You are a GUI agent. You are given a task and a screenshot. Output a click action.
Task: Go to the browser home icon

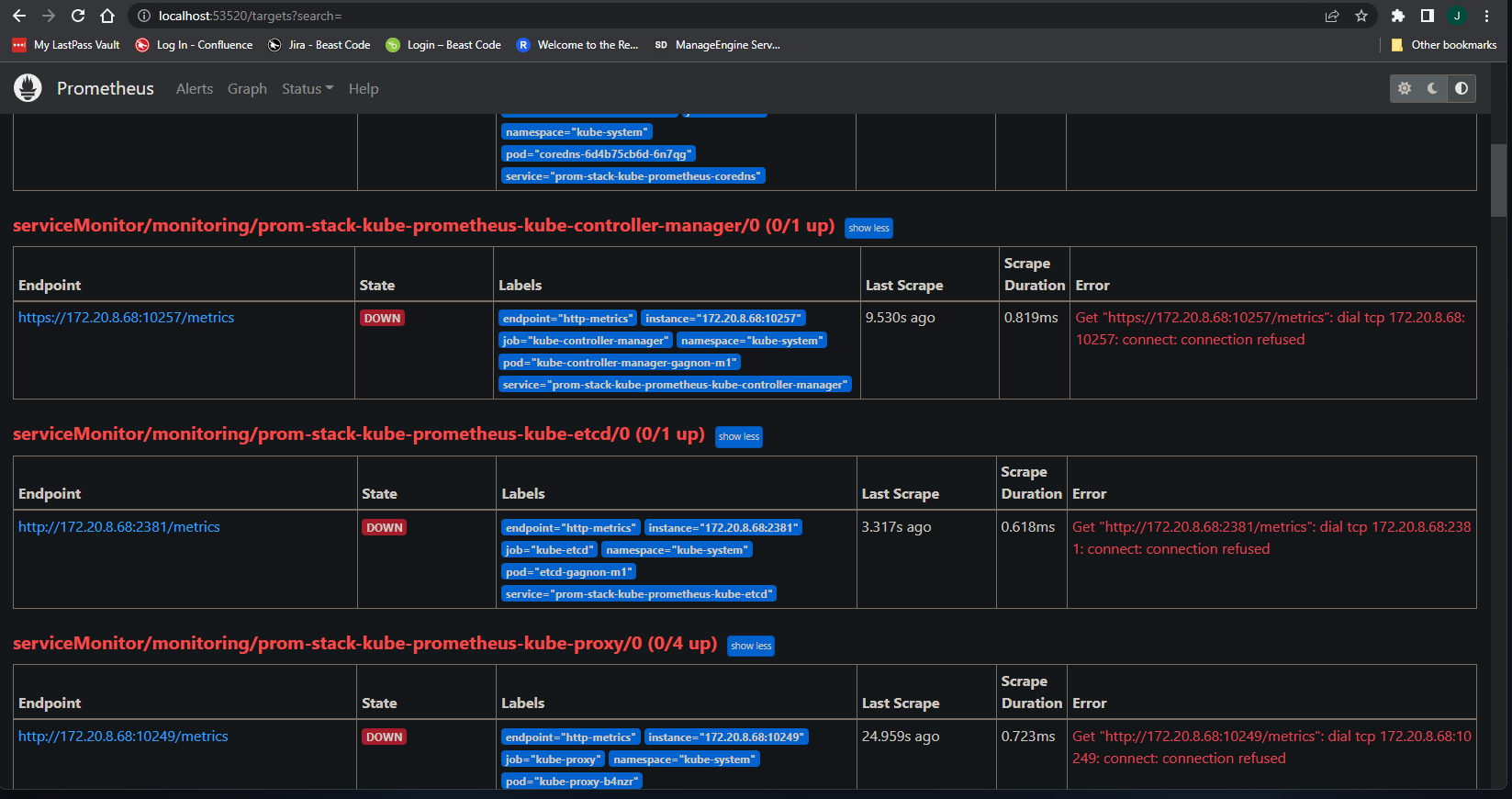coord(107,16)
